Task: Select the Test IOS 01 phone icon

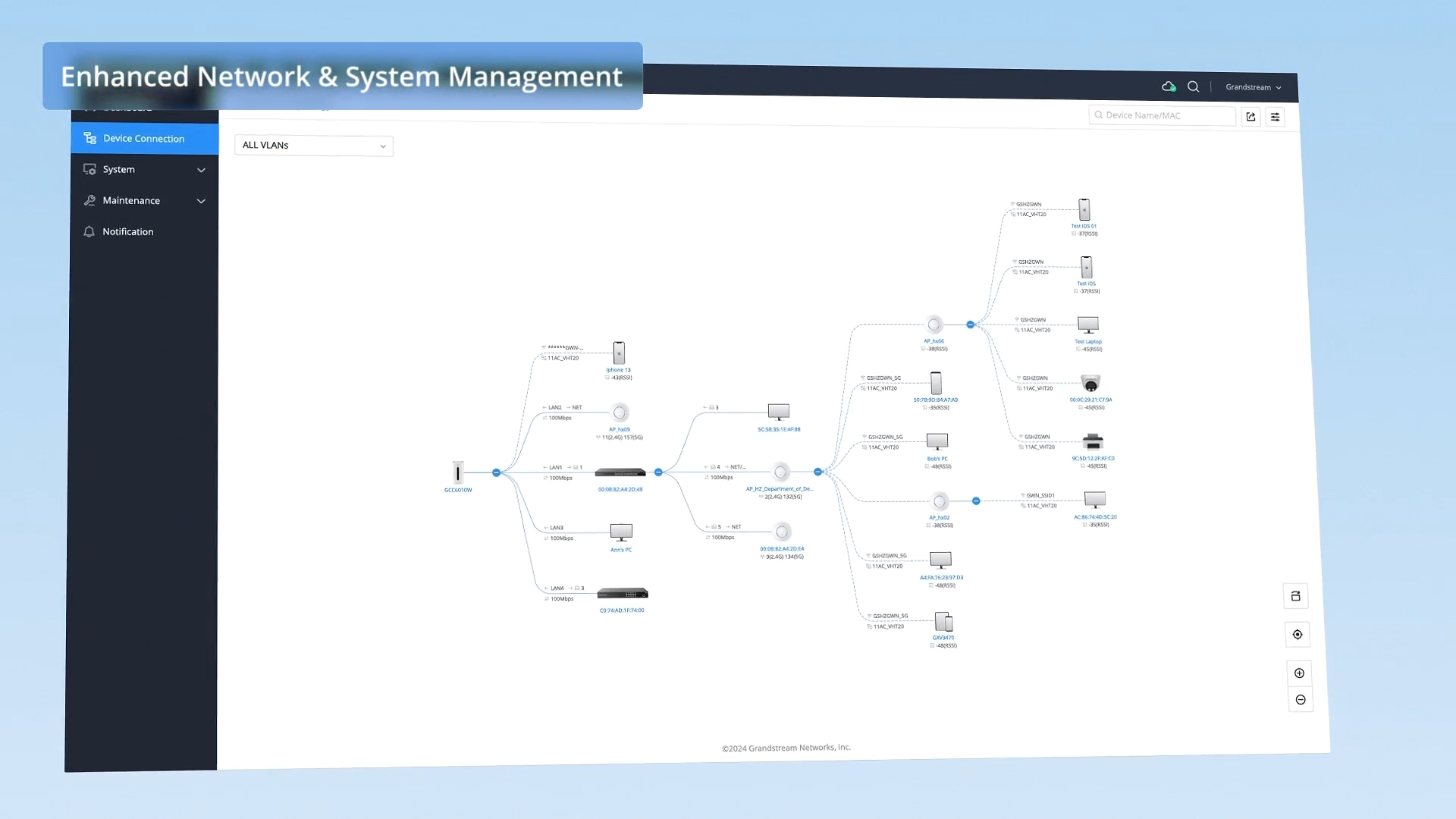Action: click(x=1084, y=209)
